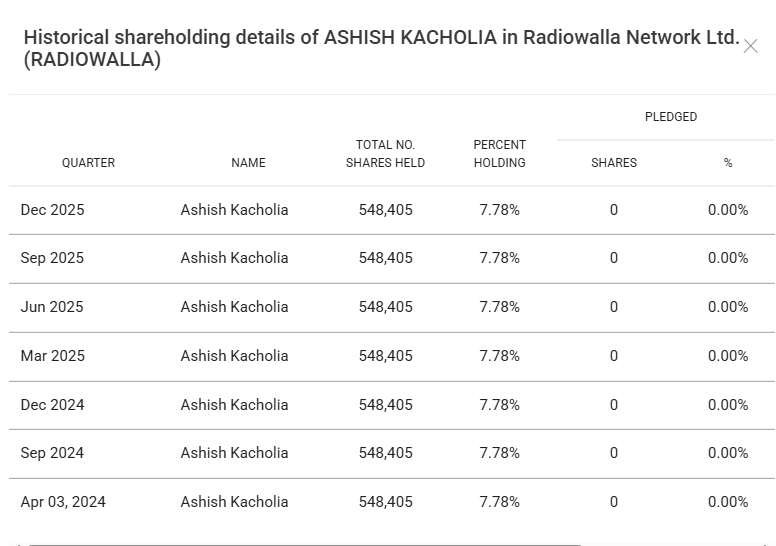This screenshot has width=776, height=546.
Task: Click the QUARTER column header
Action: point(88,163)
